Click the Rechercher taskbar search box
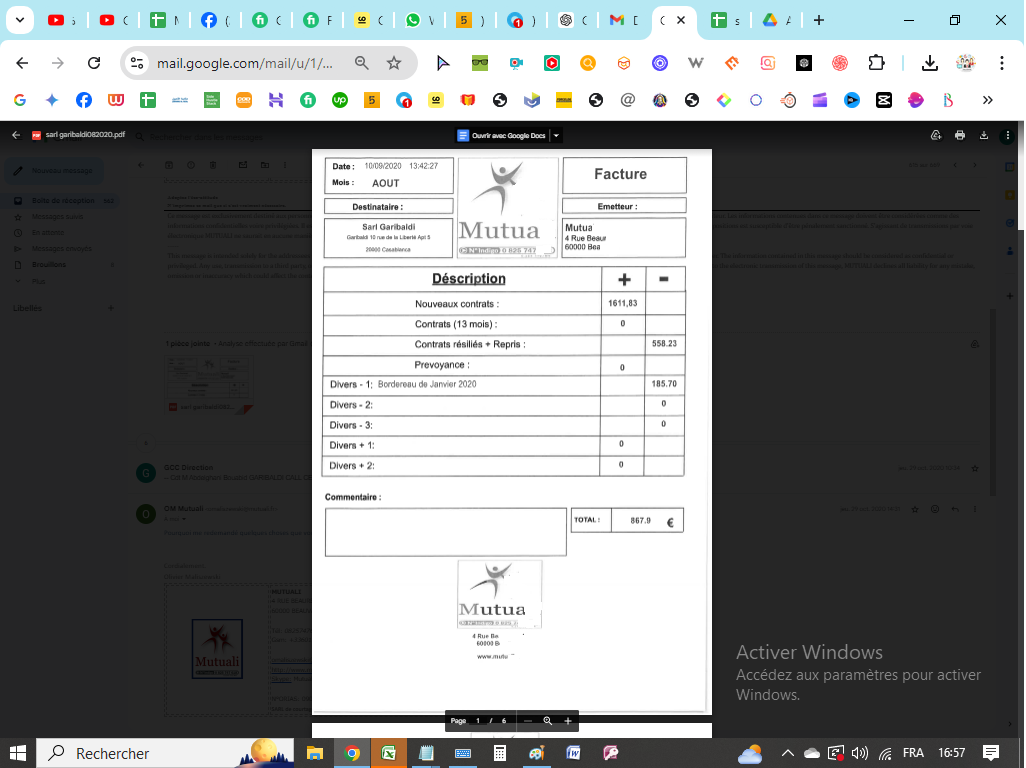This screenshot has height=768, width=1026. (x=165, y=753)
